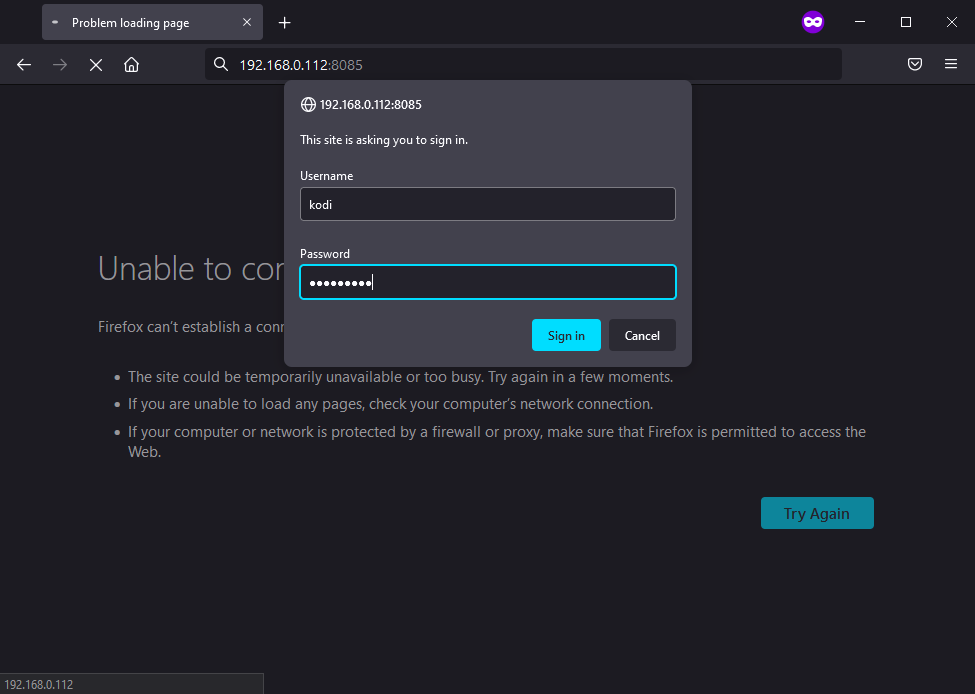The height and width of the screenshot is (694, 975).
Task: Focus the Password input field
Action: 488,282
